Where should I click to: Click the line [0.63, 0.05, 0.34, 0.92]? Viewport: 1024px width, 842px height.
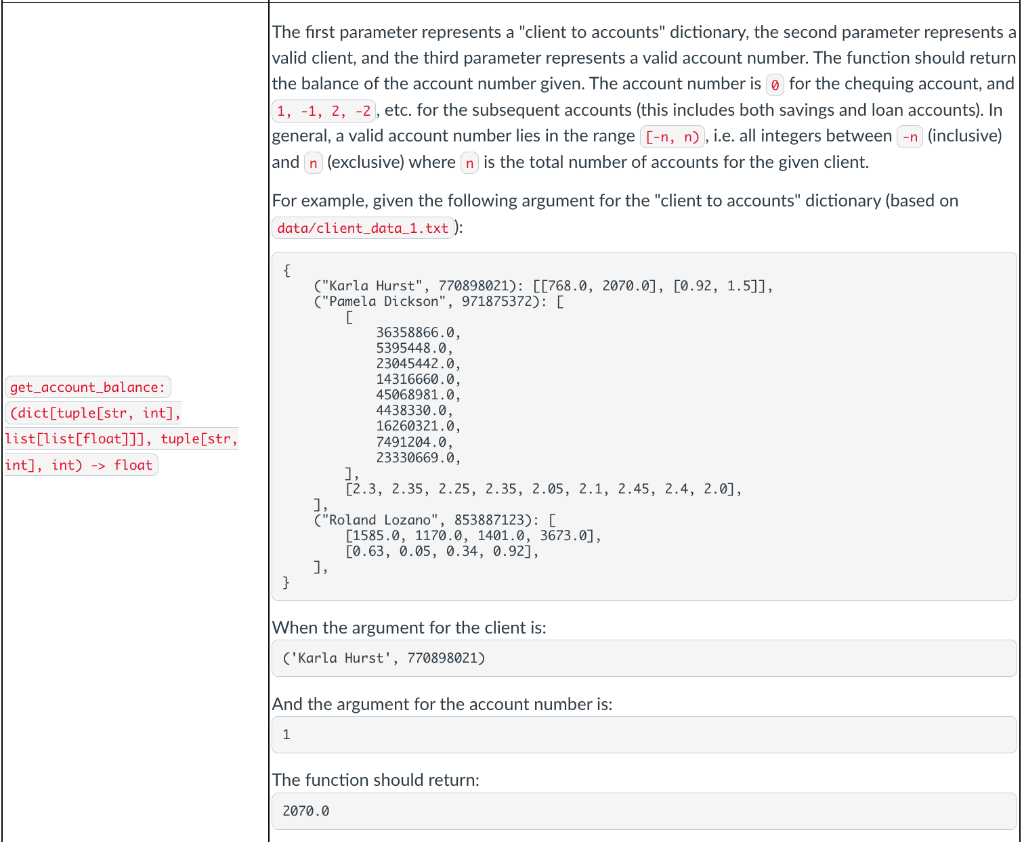click(x=442, y=552)
